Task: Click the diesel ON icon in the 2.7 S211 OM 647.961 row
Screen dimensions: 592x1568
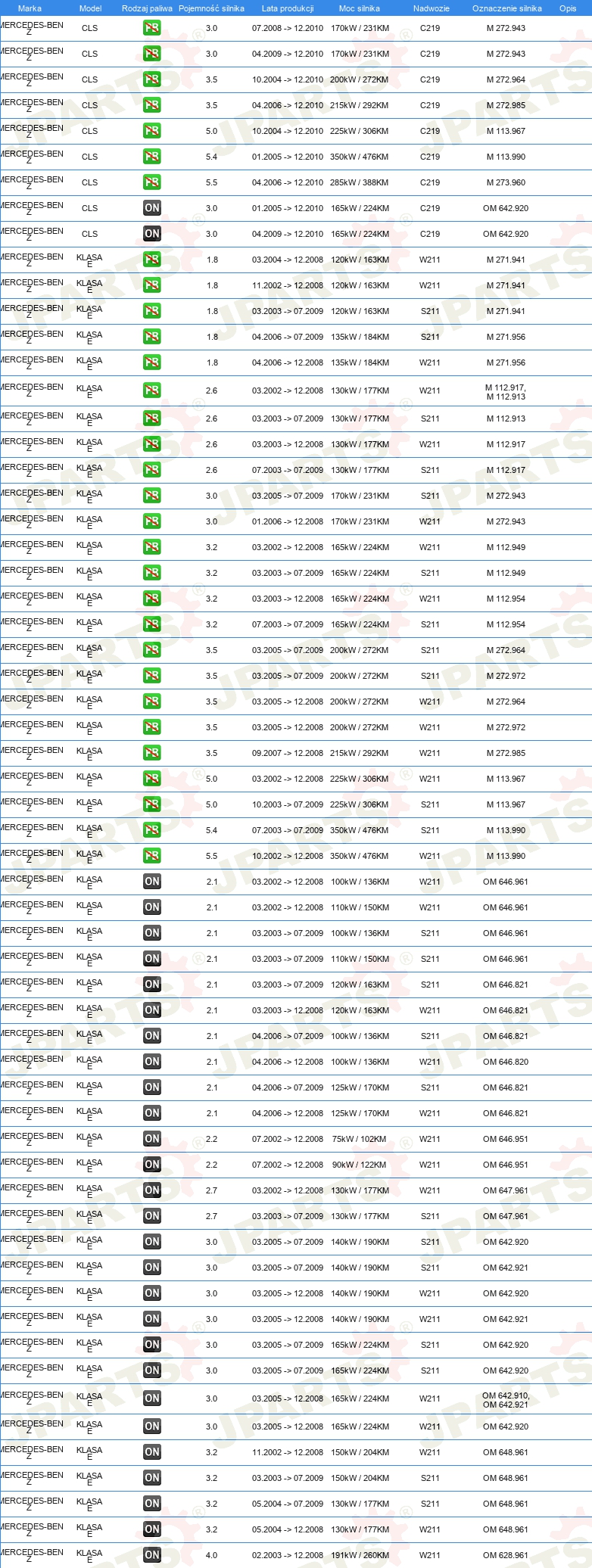Action: click(152, 1216)
